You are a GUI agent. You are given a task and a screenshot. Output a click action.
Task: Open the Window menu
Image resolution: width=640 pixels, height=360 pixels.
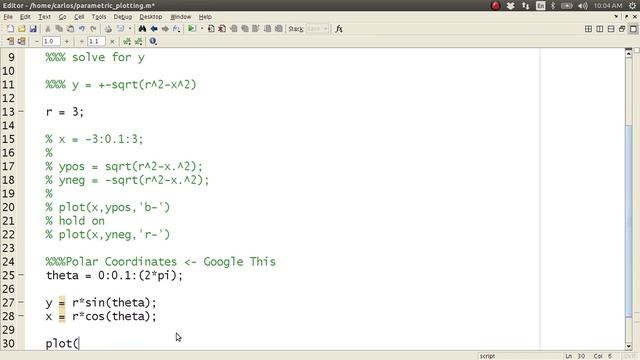[x=180, y=17]
